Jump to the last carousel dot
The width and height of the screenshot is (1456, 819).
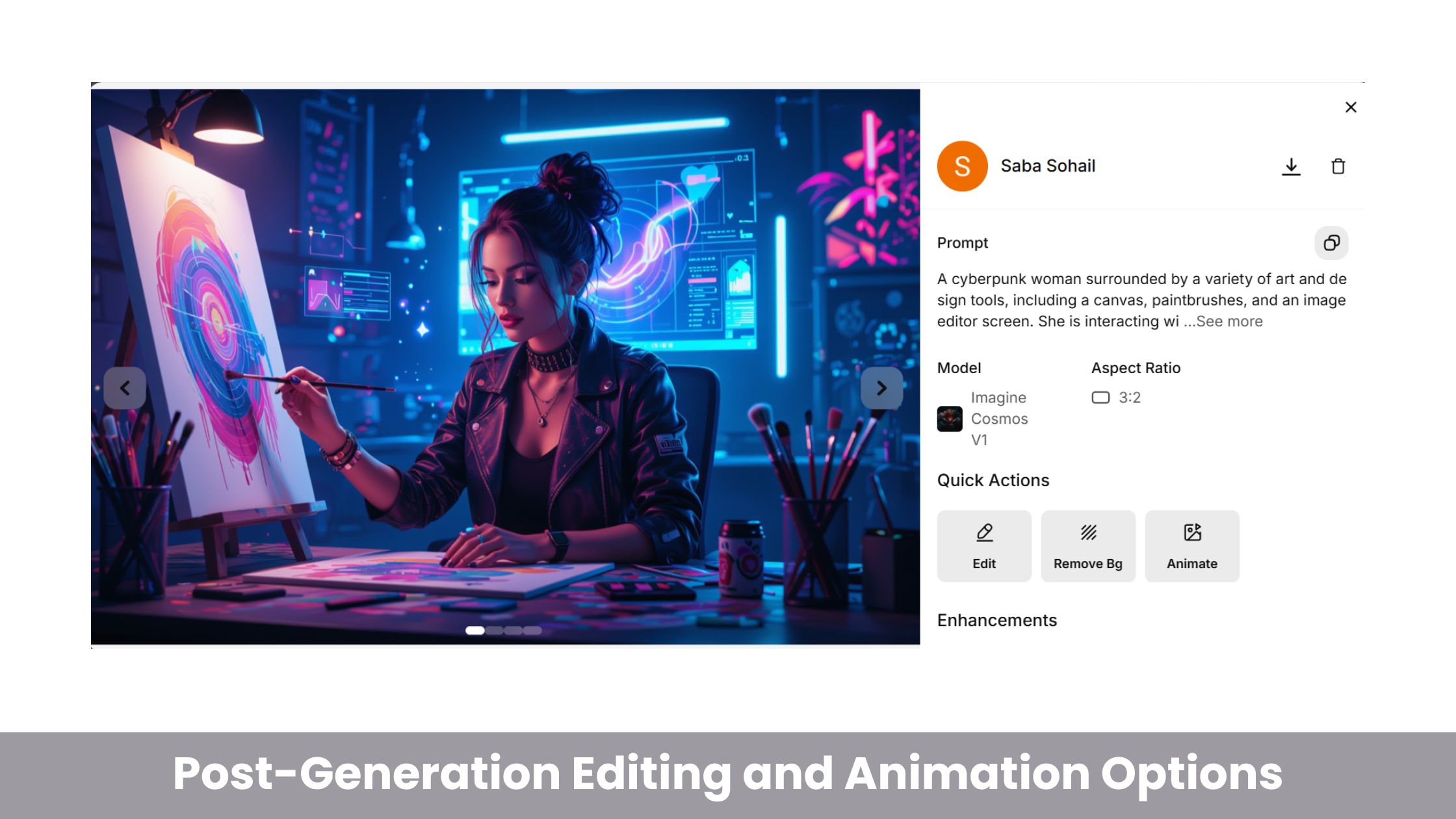point(532,630)
